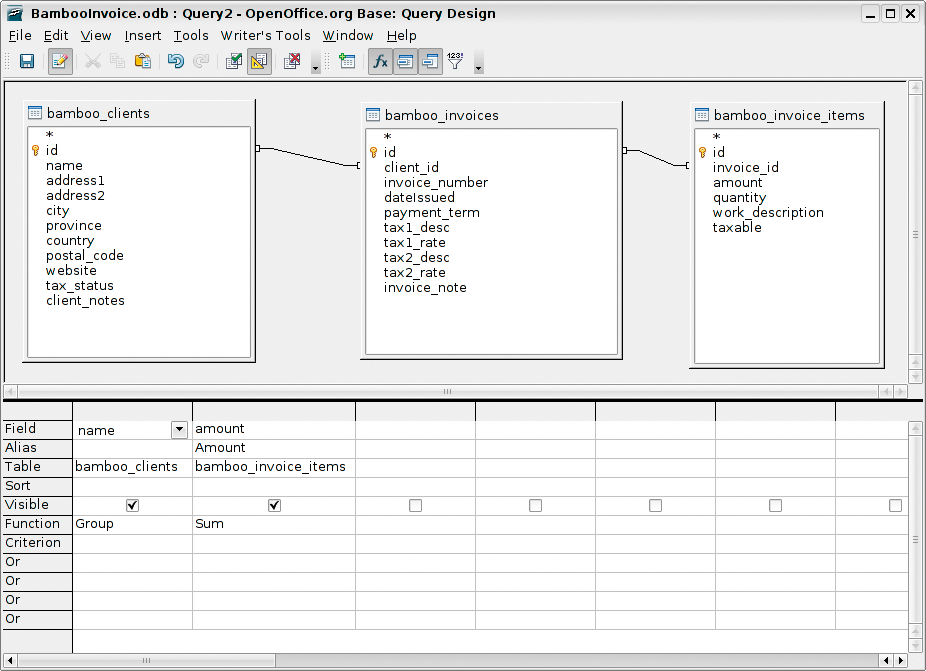
Task: Click the Sum function cell
Action: [274, 524]
